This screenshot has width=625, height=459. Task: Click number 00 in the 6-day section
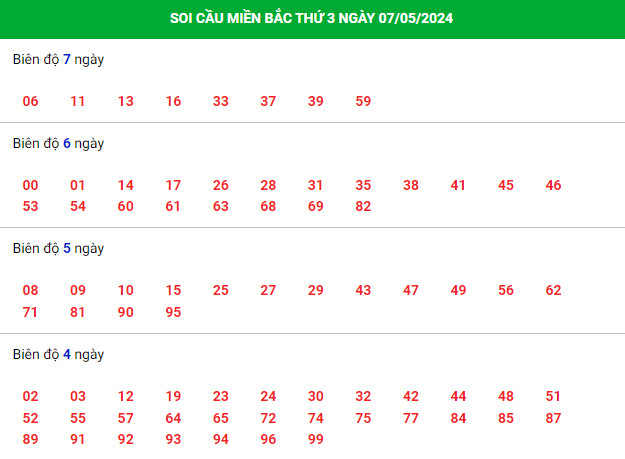click(x=30, y=185)
